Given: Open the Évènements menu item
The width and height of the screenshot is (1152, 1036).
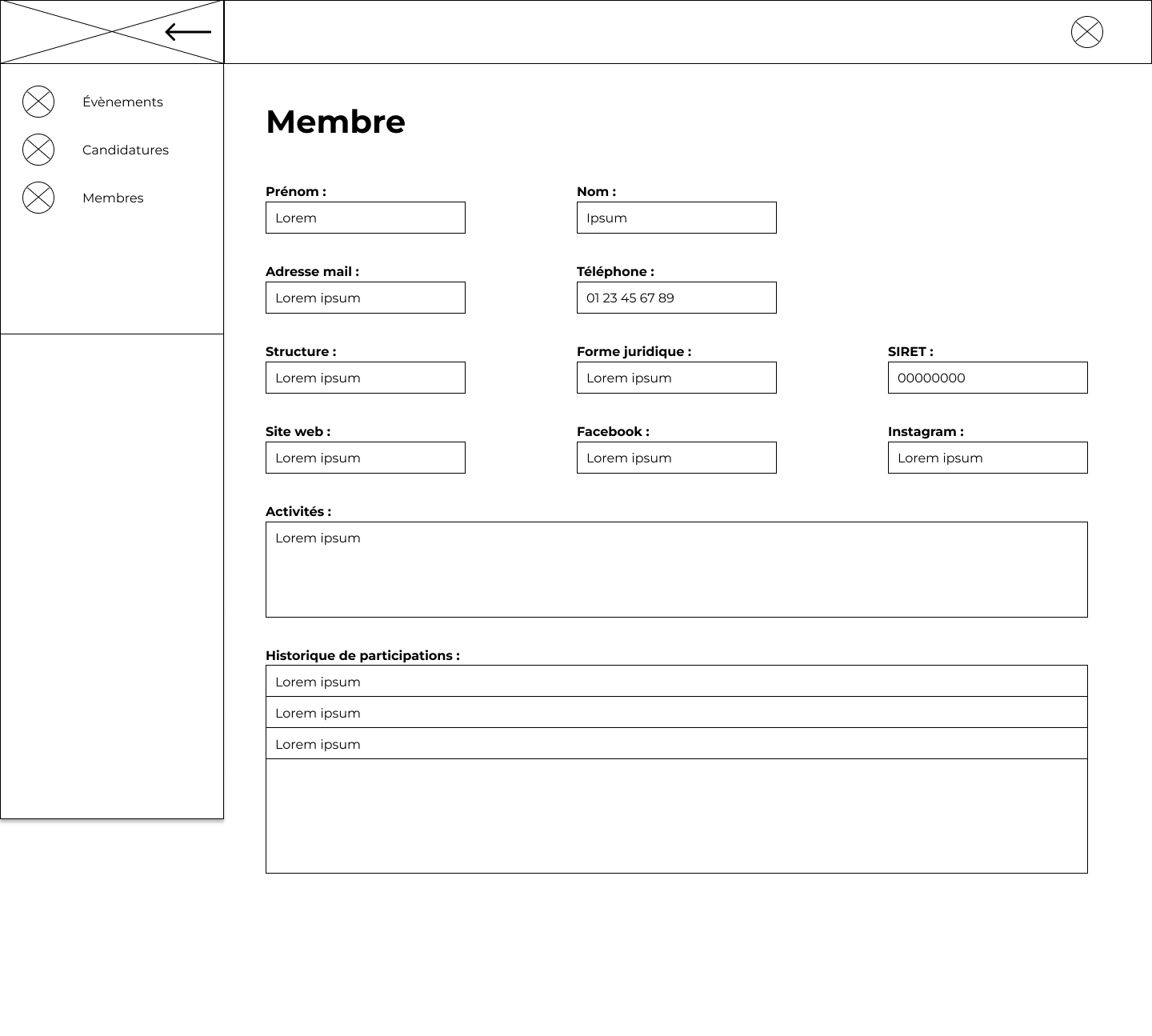Looking at the screenshot, I should click(x=122, y=102).
